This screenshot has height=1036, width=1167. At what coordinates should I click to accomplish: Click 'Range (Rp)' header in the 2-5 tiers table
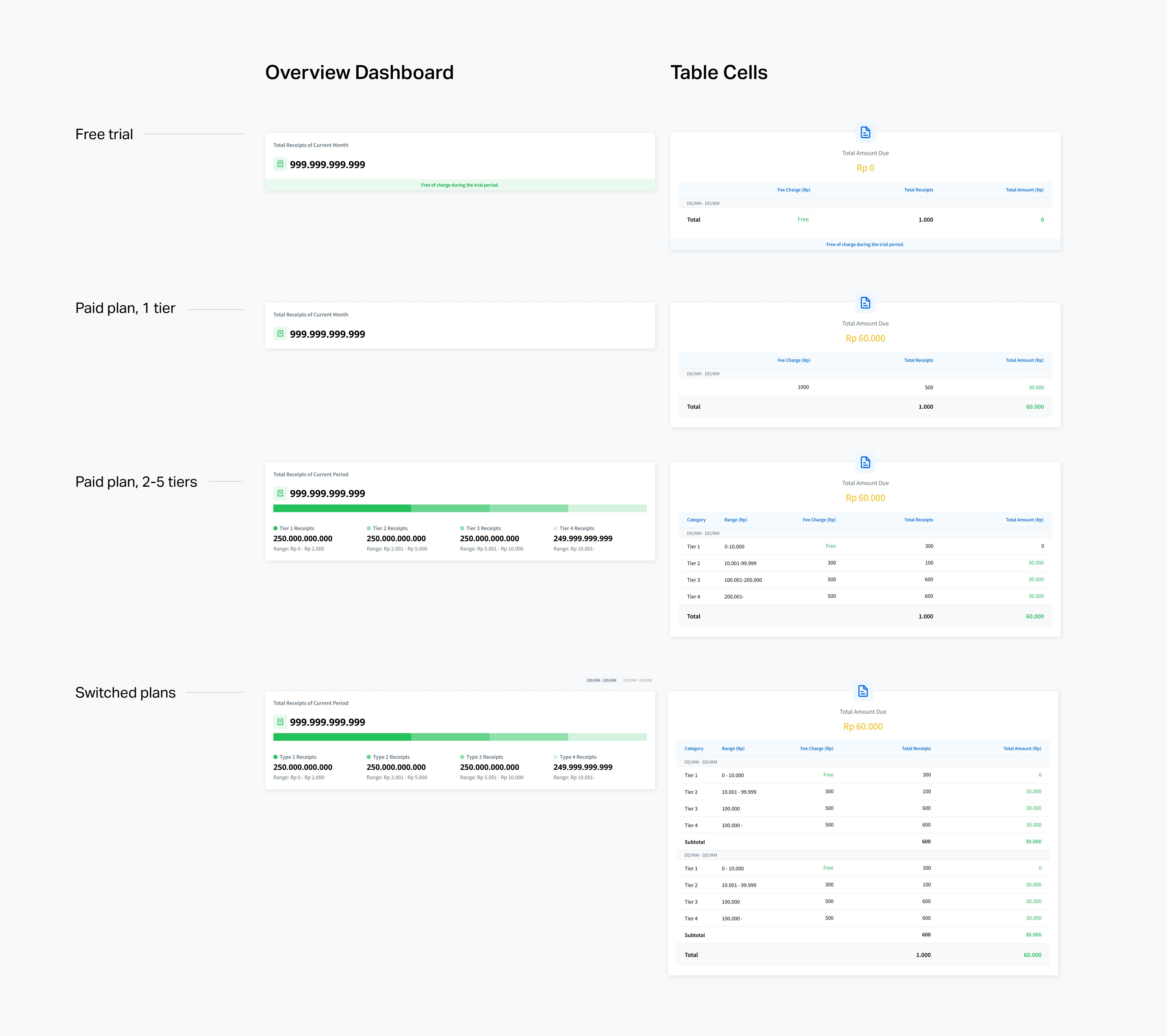pos(735,520)
